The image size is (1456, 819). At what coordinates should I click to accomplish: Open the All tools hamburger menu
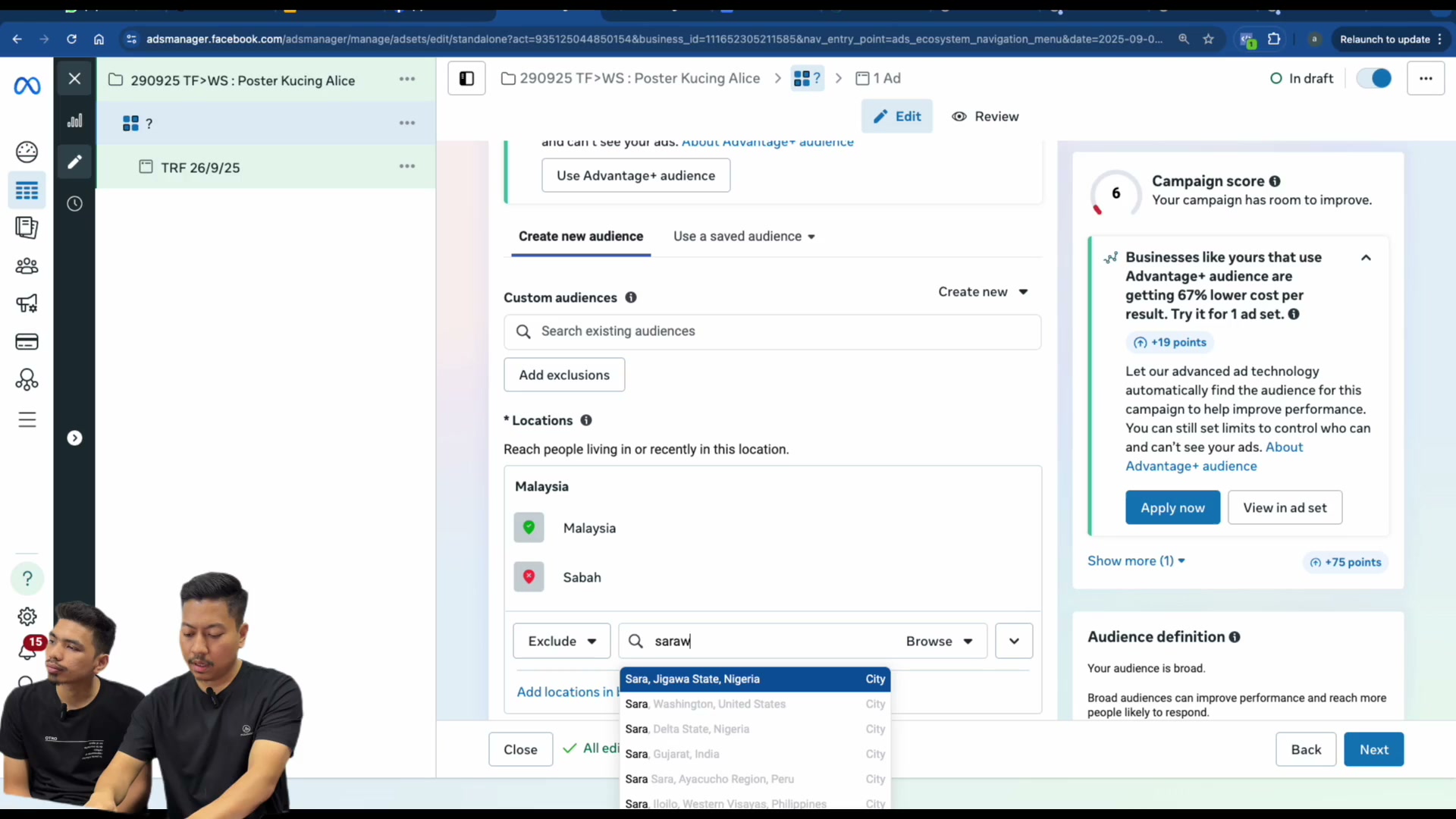tap(27, 419)
